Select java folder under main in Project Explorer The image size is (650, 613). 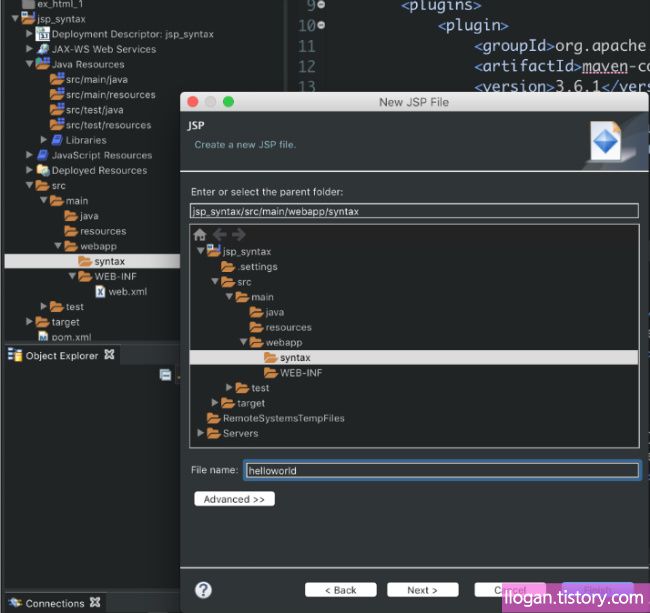coord(89,216)
